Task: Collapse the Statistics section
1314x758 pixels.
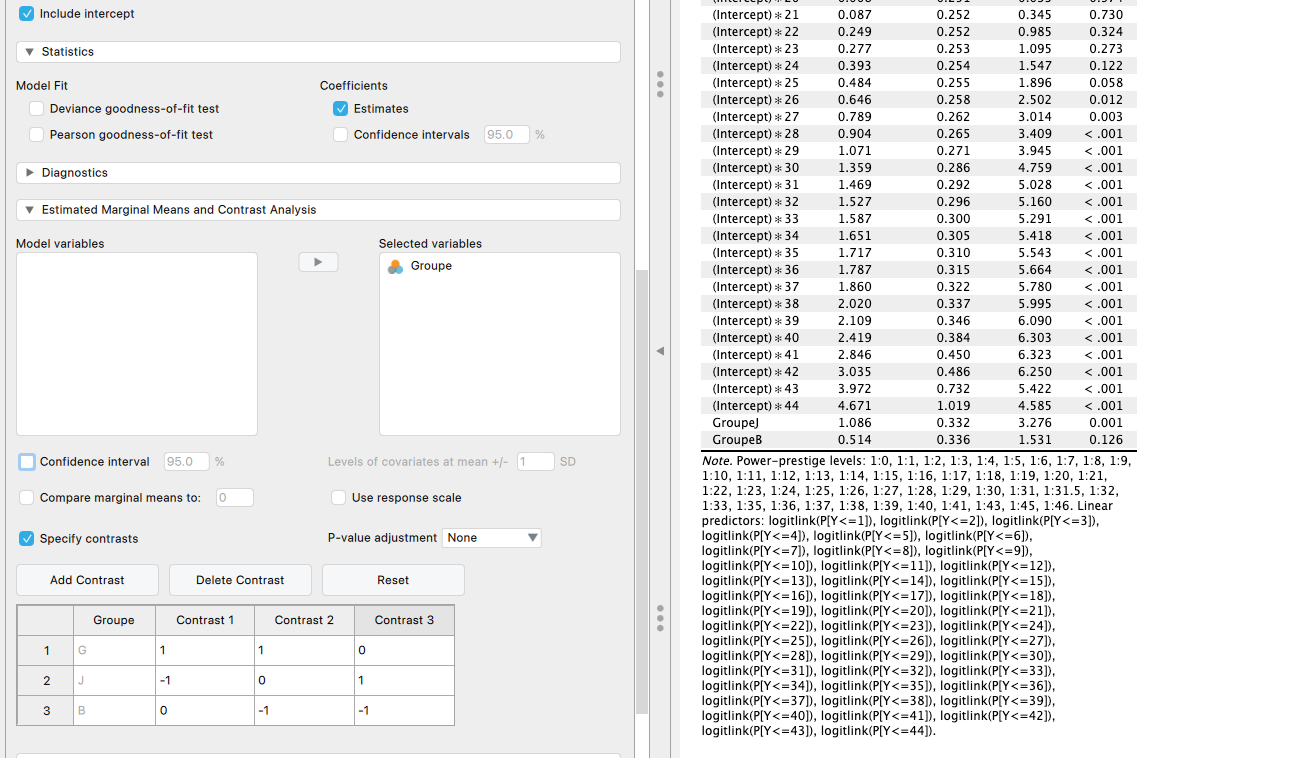Action: tap(318, 52)
